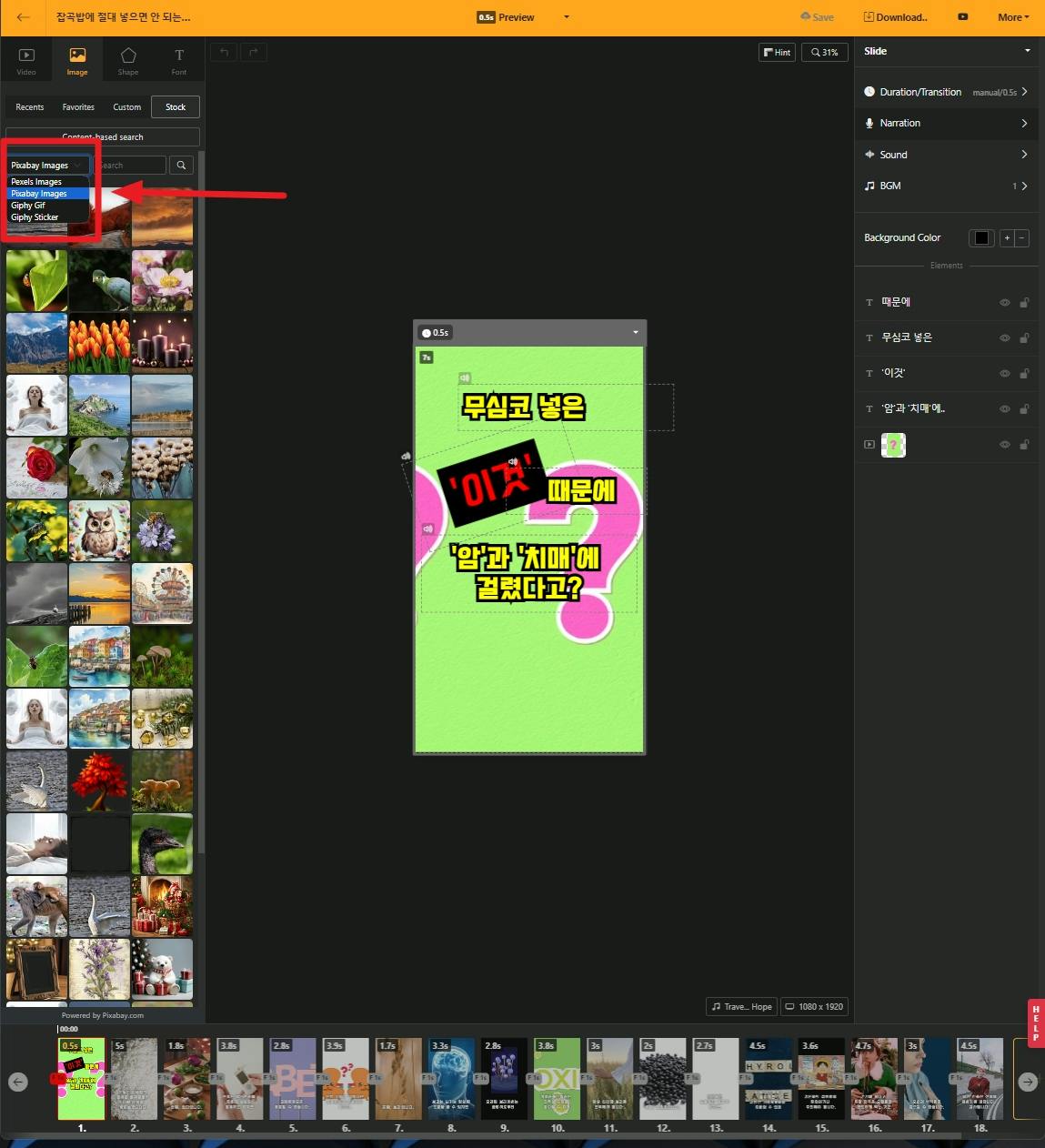Lock the '암'과 '치매'에.. element
1045x1148 pixels.
(x=1024, y=409)
